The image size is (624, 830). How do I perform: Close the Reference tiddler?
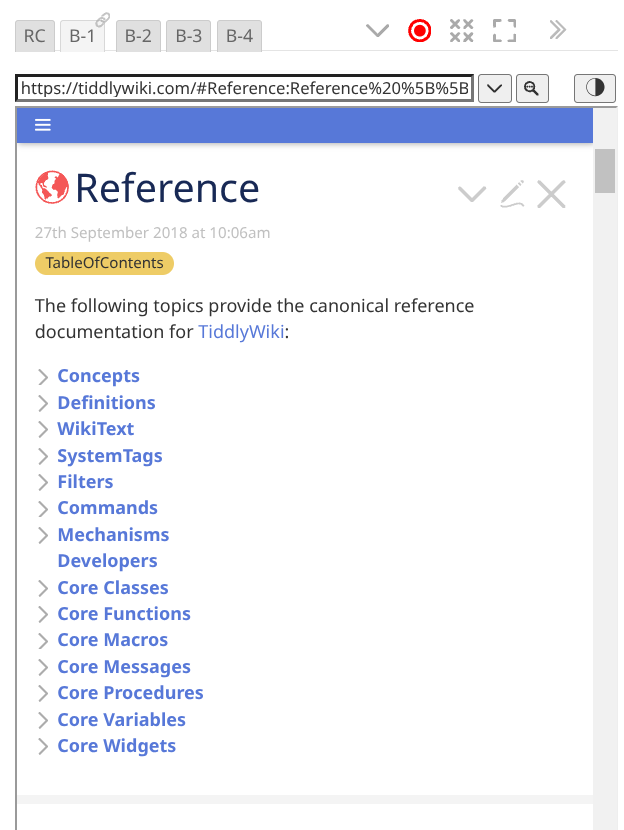(x=551, y=194)
